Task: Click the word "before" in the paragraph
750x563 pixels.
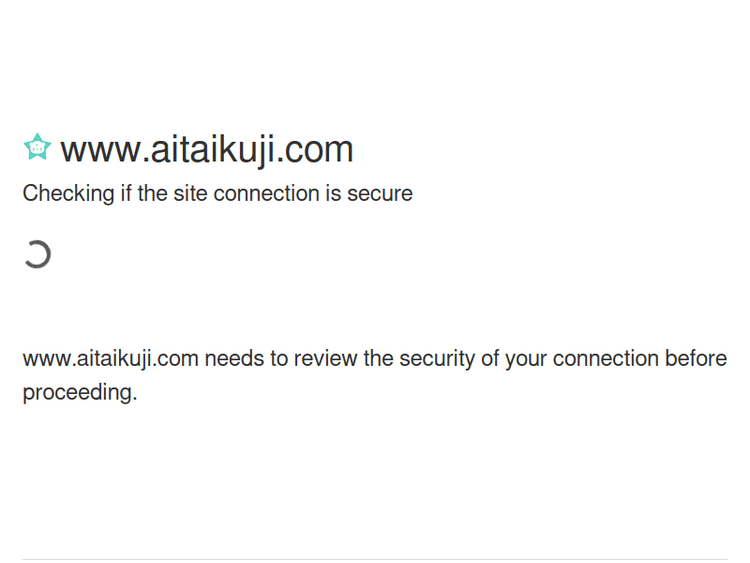Action: click(695, 358)
